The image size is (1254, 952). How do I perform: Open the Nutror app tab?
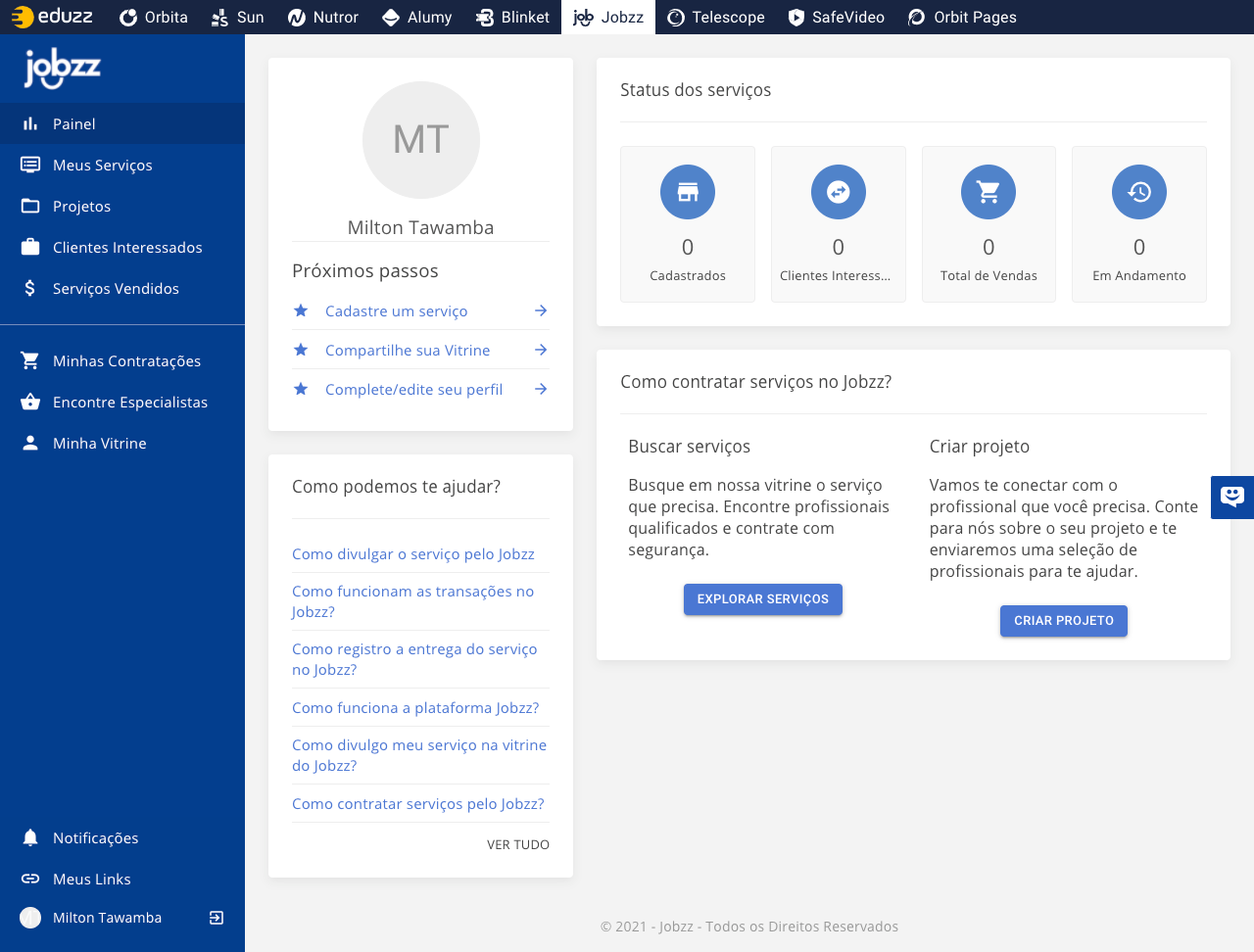click(x=322, y=17)
